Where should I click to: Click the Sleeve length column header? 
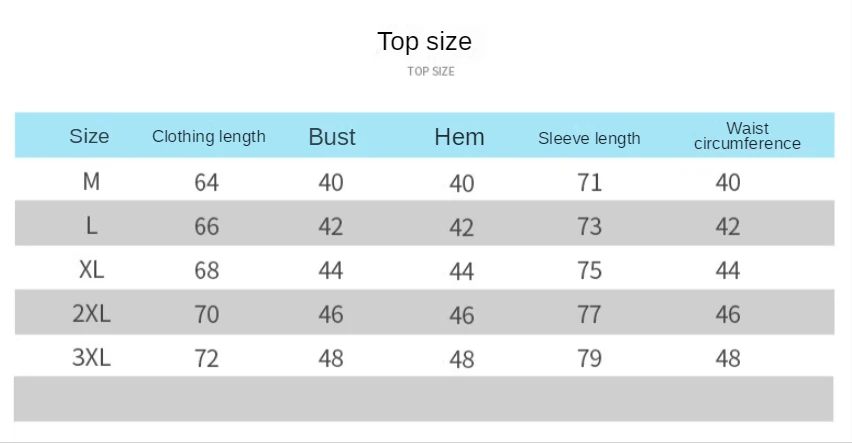click(589, 139)
